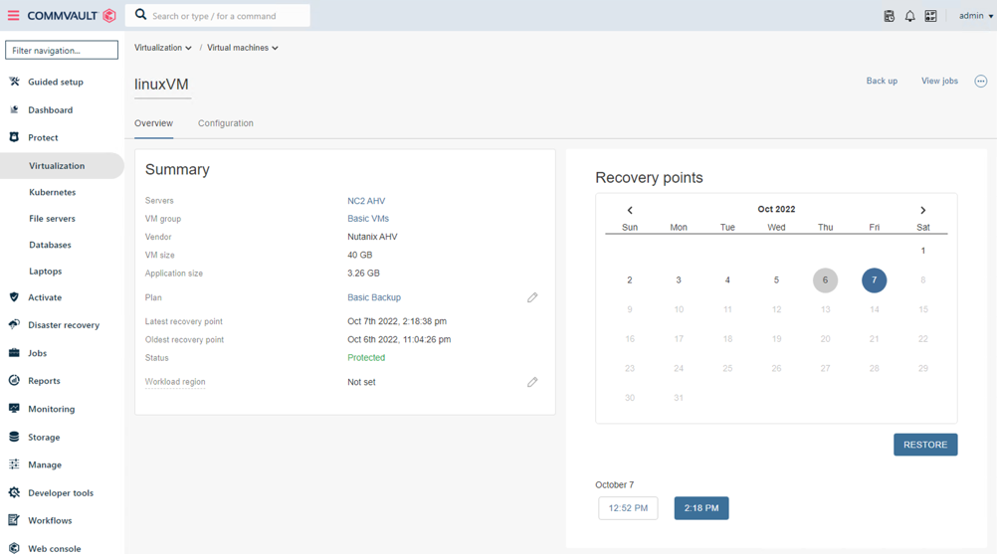Image resolution: width=1002 pixels, height=559 pixels.
Task: Click the oldest recovery point timestamp
Action: point(399,340)
